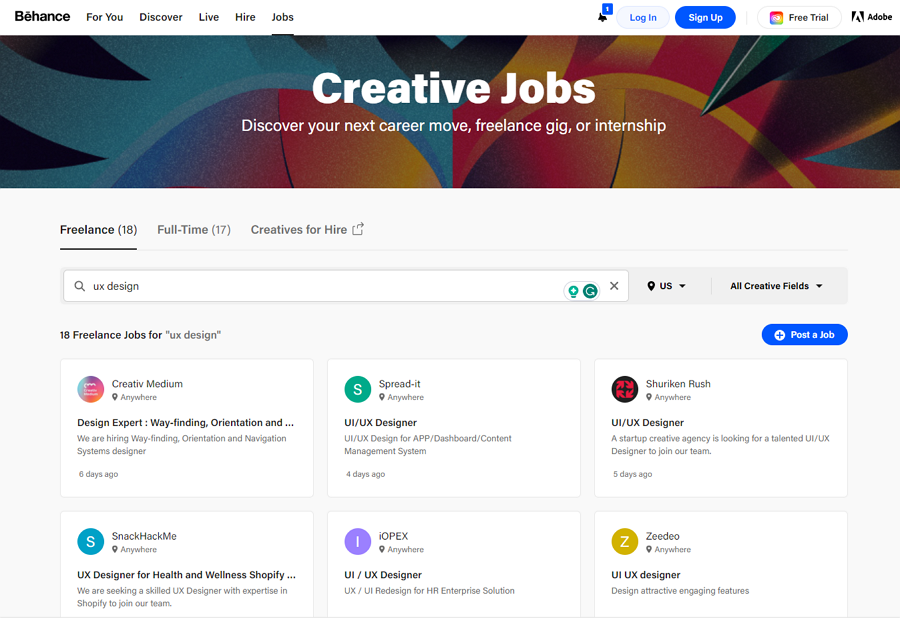Click the Post a Job button
Viewport: 900px width, 619px height.
pyautogui.click(x=804, y=335)
